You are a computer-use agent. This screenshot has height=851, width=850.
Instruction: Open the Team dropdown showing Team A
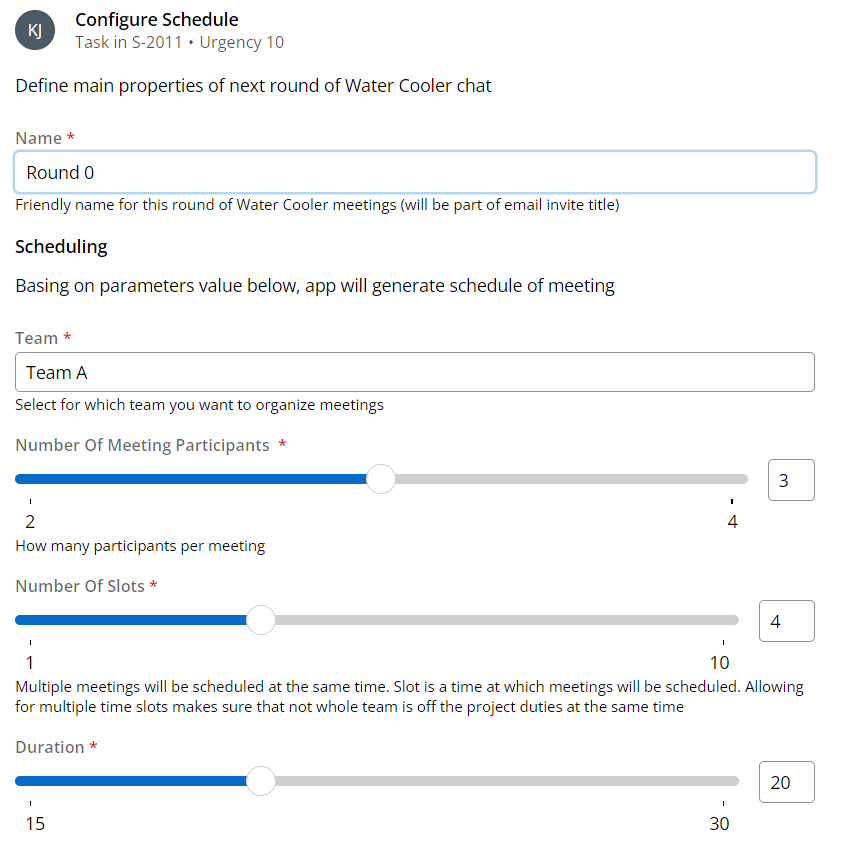[415, 372]
